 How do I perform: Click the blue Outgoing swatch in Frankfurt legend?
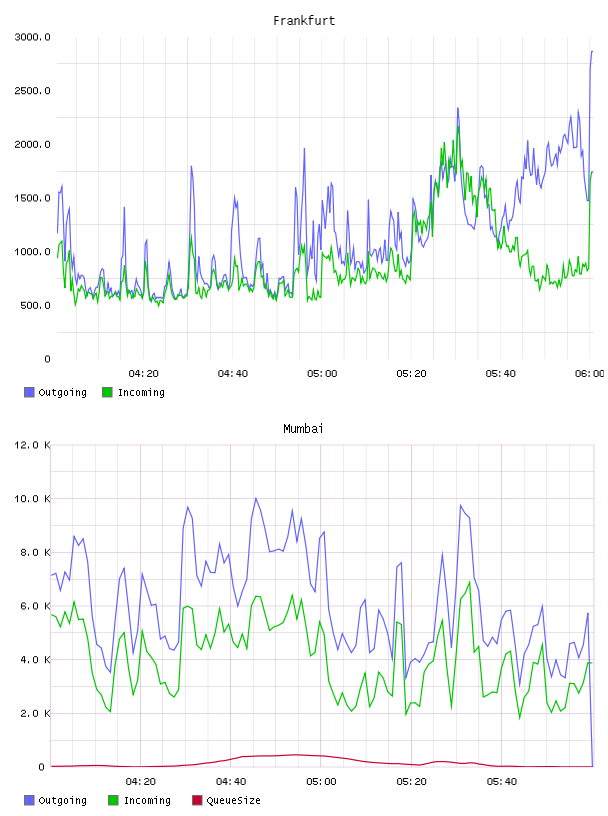point(29,392)
